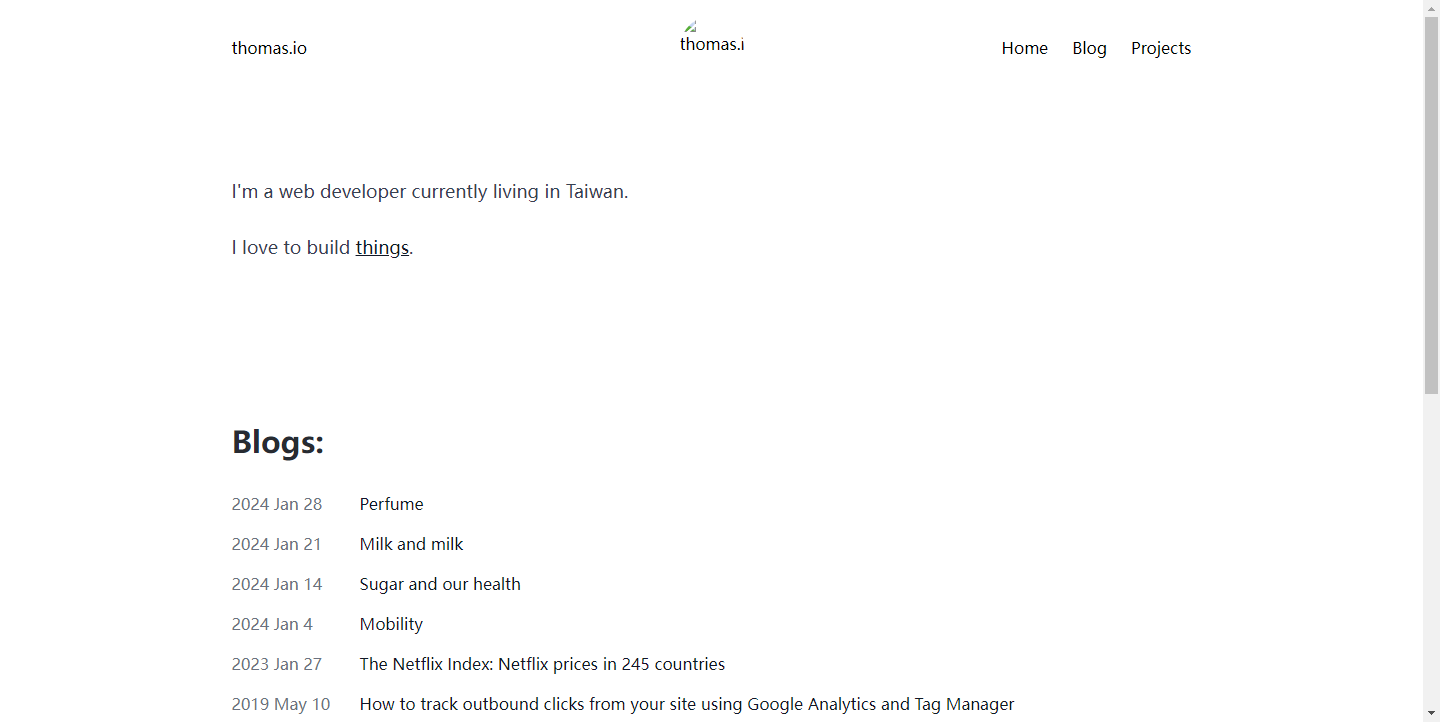Open the "Milk and milk" post
Viewport: 1440px width, 722px height.
click(411, 544)
